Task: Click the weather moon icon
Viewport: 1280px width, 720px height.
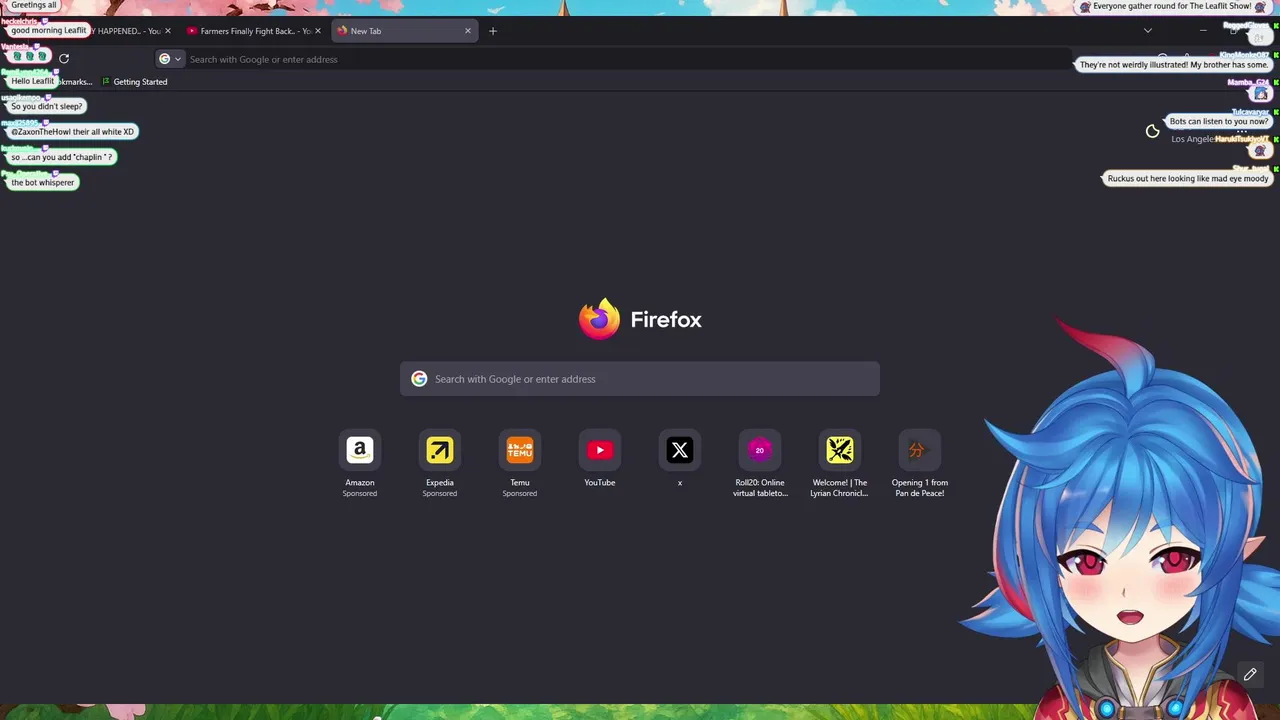Action: click(1152, 131)
